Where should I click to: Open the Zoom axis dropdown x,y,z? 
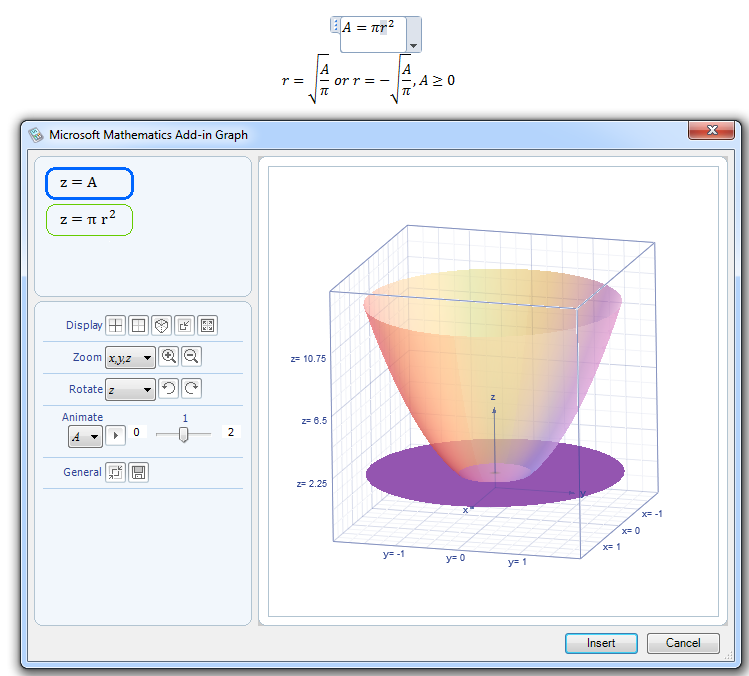click(x=130, y=357)
